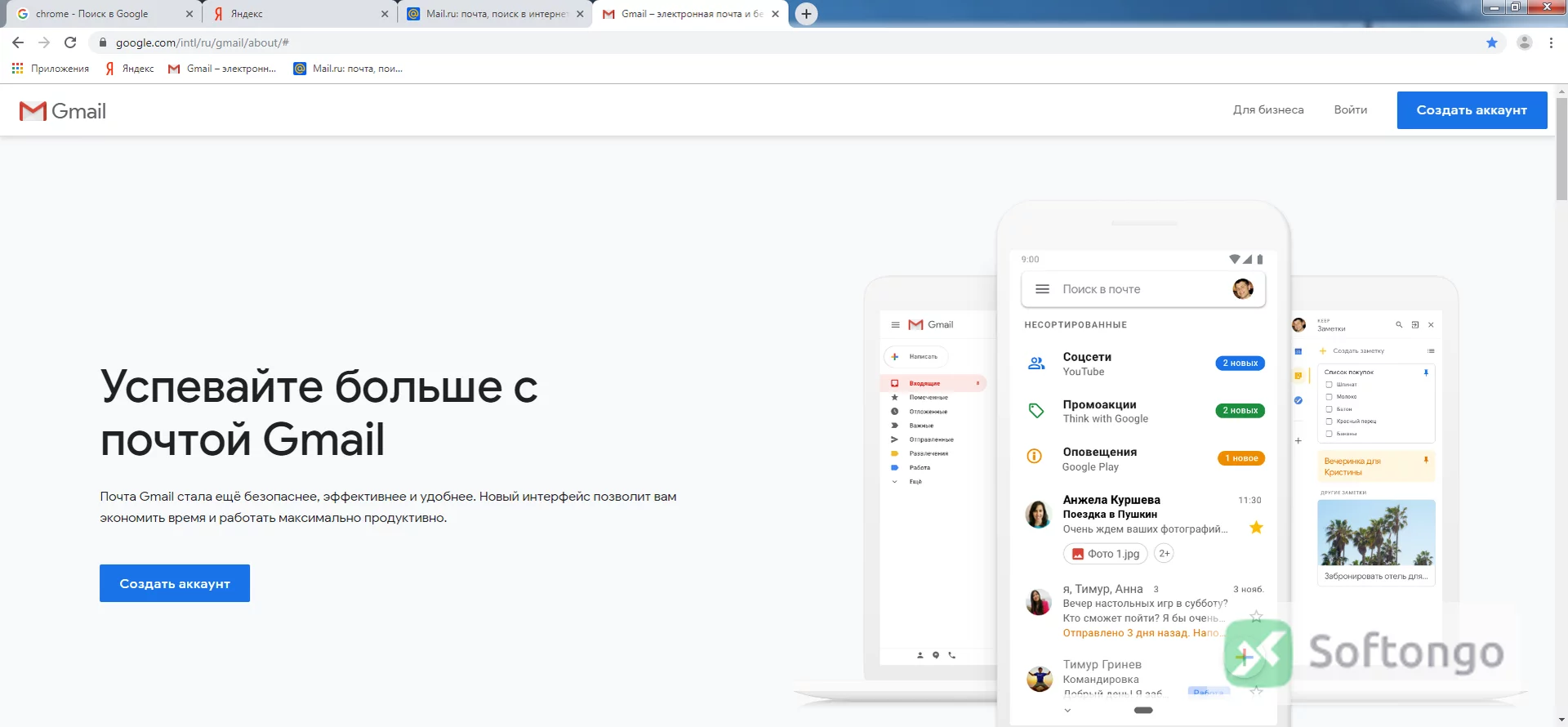Click the palm trees photo thumbnail
The height and width of the screenshot is (727, 1568).
pyautogui.click(x=1376, y=533)
